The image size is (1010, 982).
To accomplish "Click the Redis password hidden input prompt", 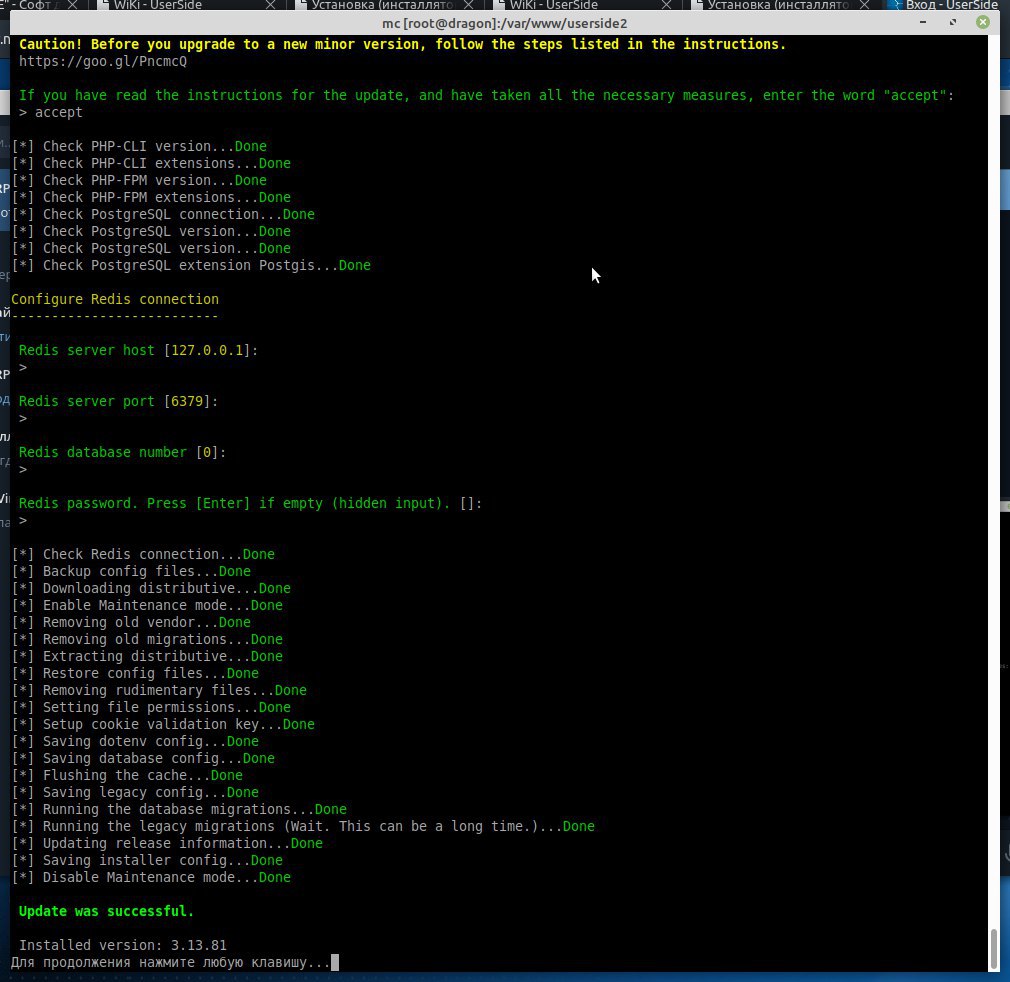I will [x=250, y=503].
